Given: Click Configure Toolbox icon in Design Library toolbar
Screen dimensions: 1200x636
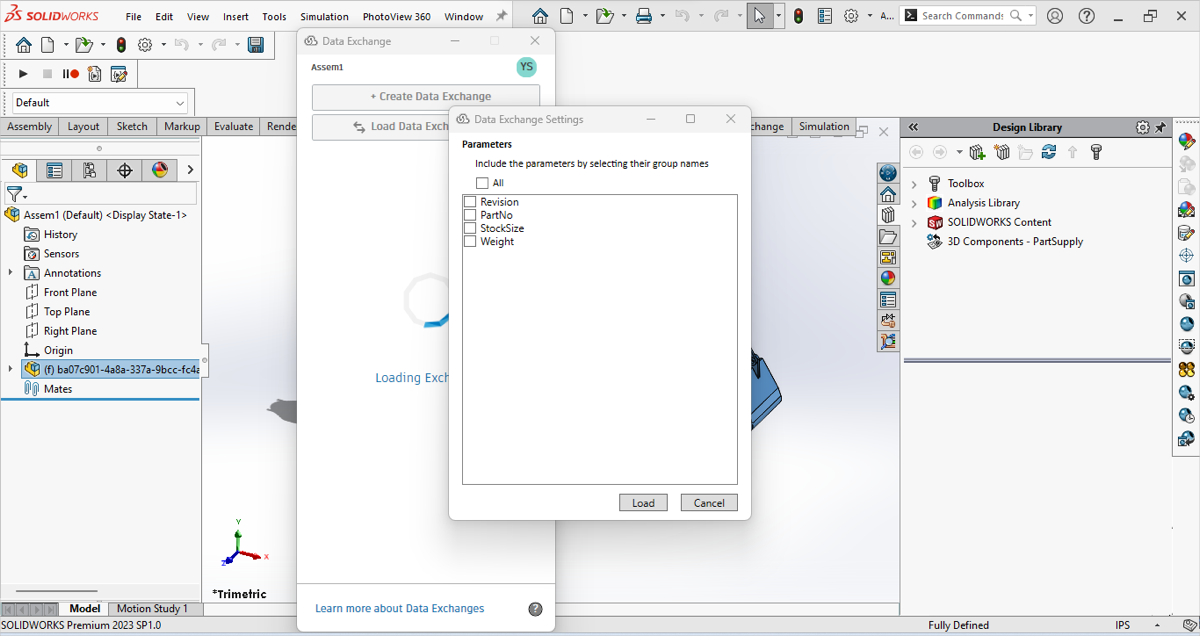Looking at the screenshot, I should click(1096, 152).
